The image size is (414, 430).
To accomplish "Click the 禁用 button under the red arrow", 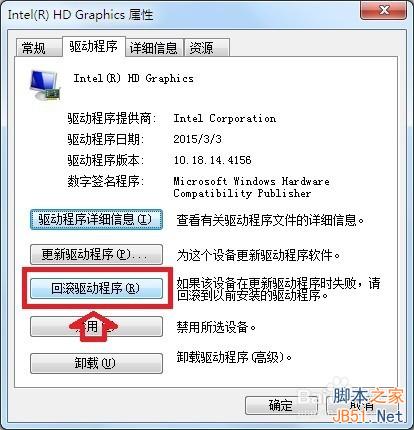I will [x=96, y=326].
